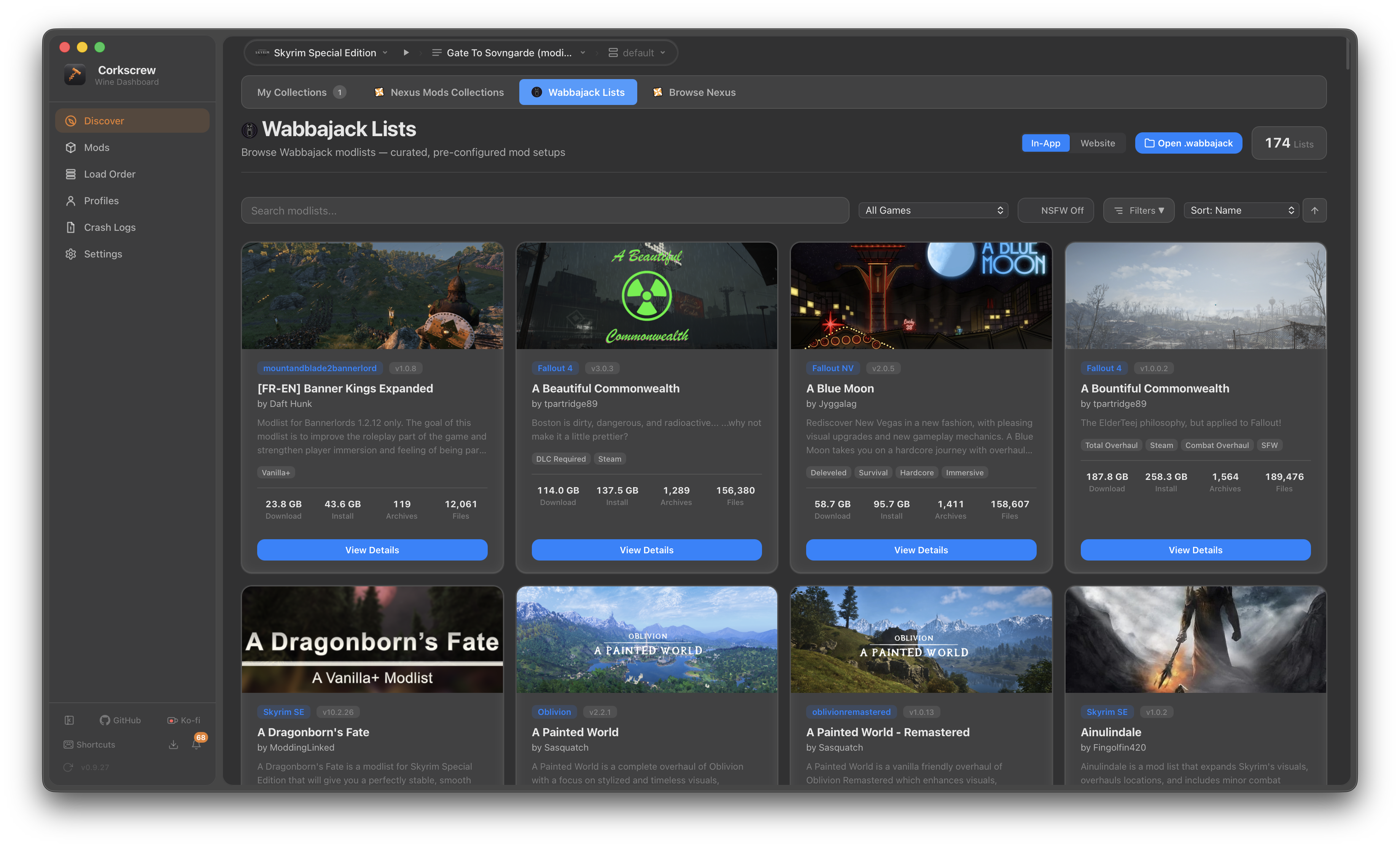Expand Skyrim Special Edition game selector
The height and width of the screenshot is (848, 1400).
(325, 53)
